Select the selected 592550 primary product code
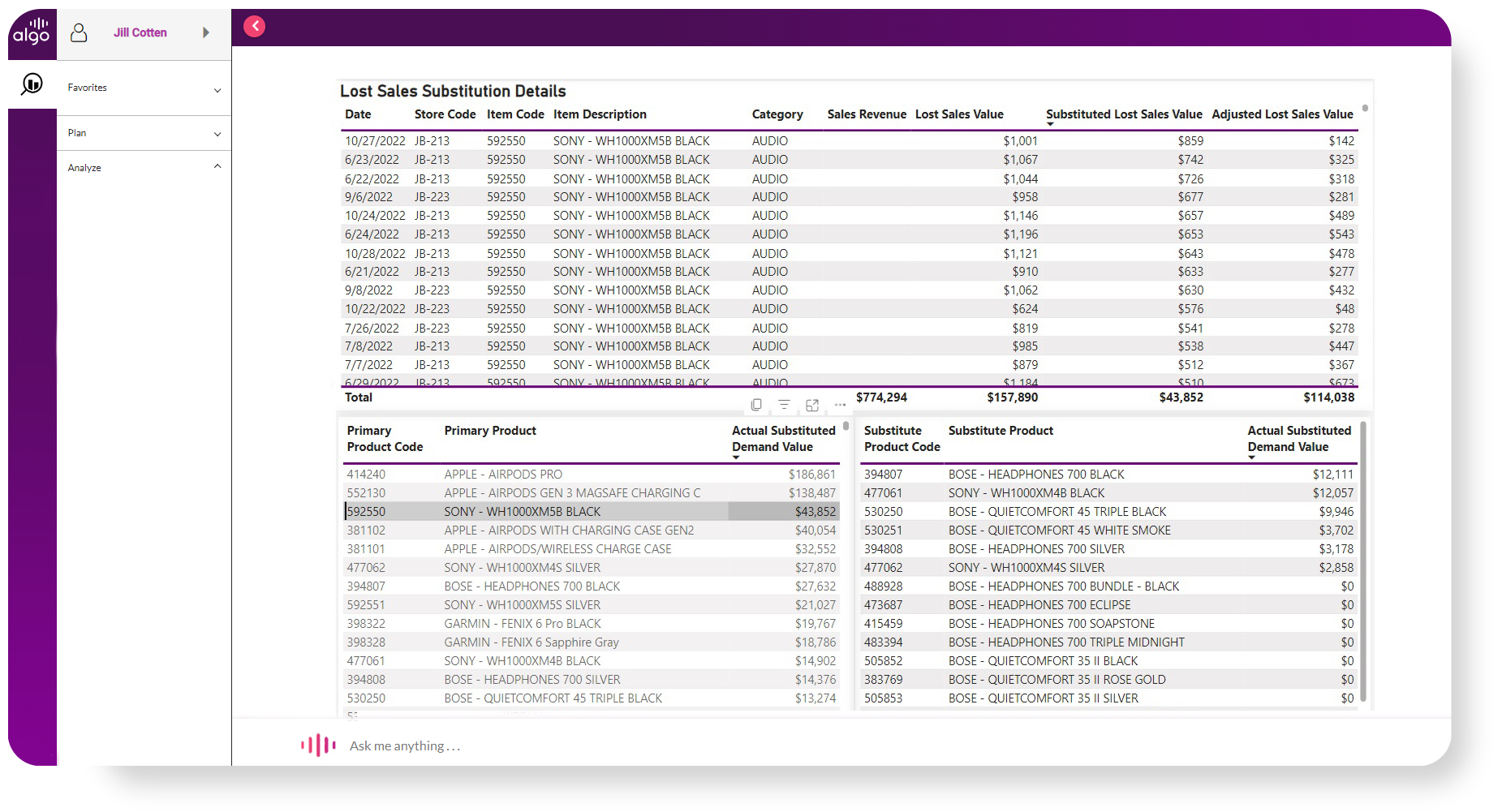Image resolution: width=1502 pixels, height=812 pixels. click(366, 512)
